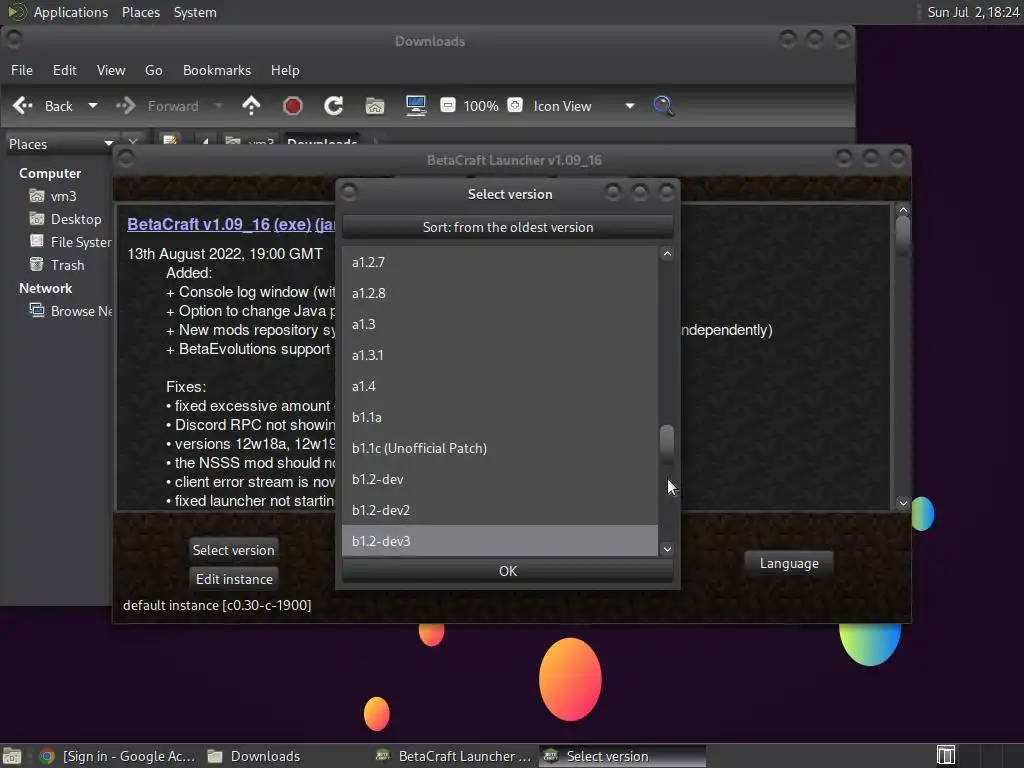Open Computer icon in toolbar
The width and height of the screenshot is (1024, 768).
click(x=416, y=106)
